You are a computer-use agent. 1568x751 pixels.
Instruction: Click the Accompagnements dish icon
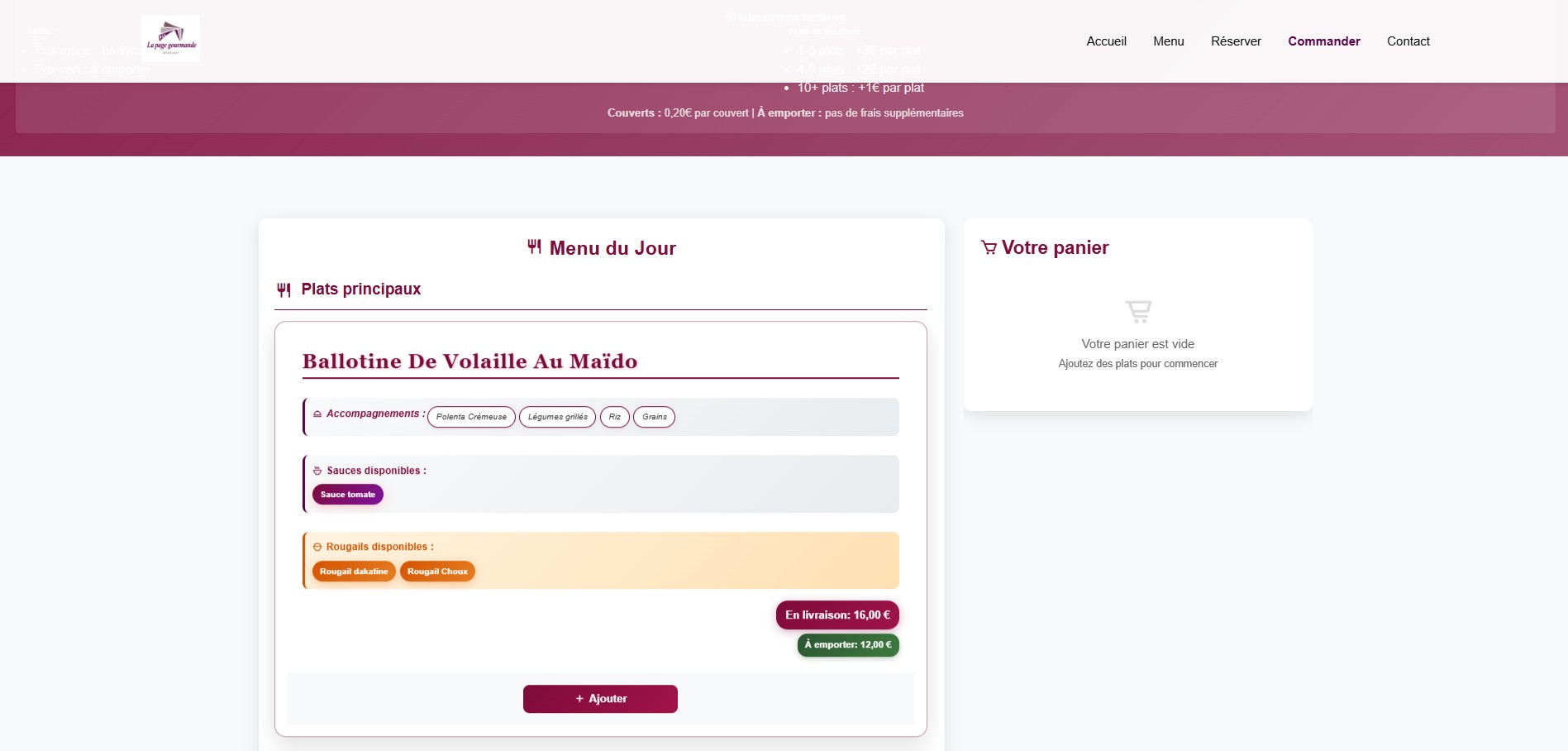[x=317, y=414]
